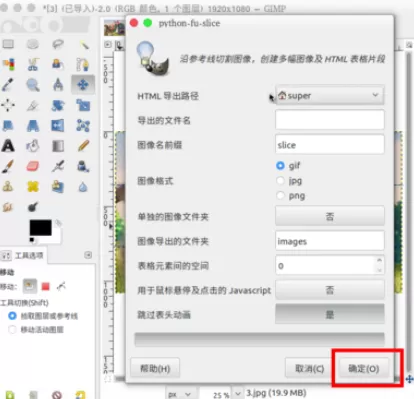This screenshot has height=399, width=414.
Task: Select the Fuzzy Select wand tool
Action: [x=83, y=44]
